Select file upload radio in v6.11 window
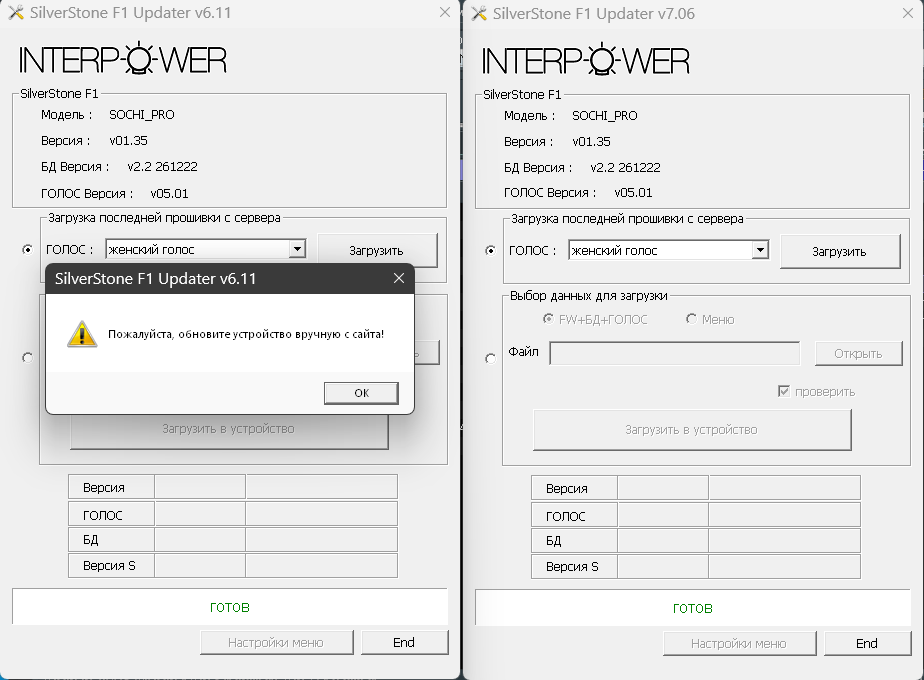The width and height of the screenshot is (924, 680). point(27,358)
